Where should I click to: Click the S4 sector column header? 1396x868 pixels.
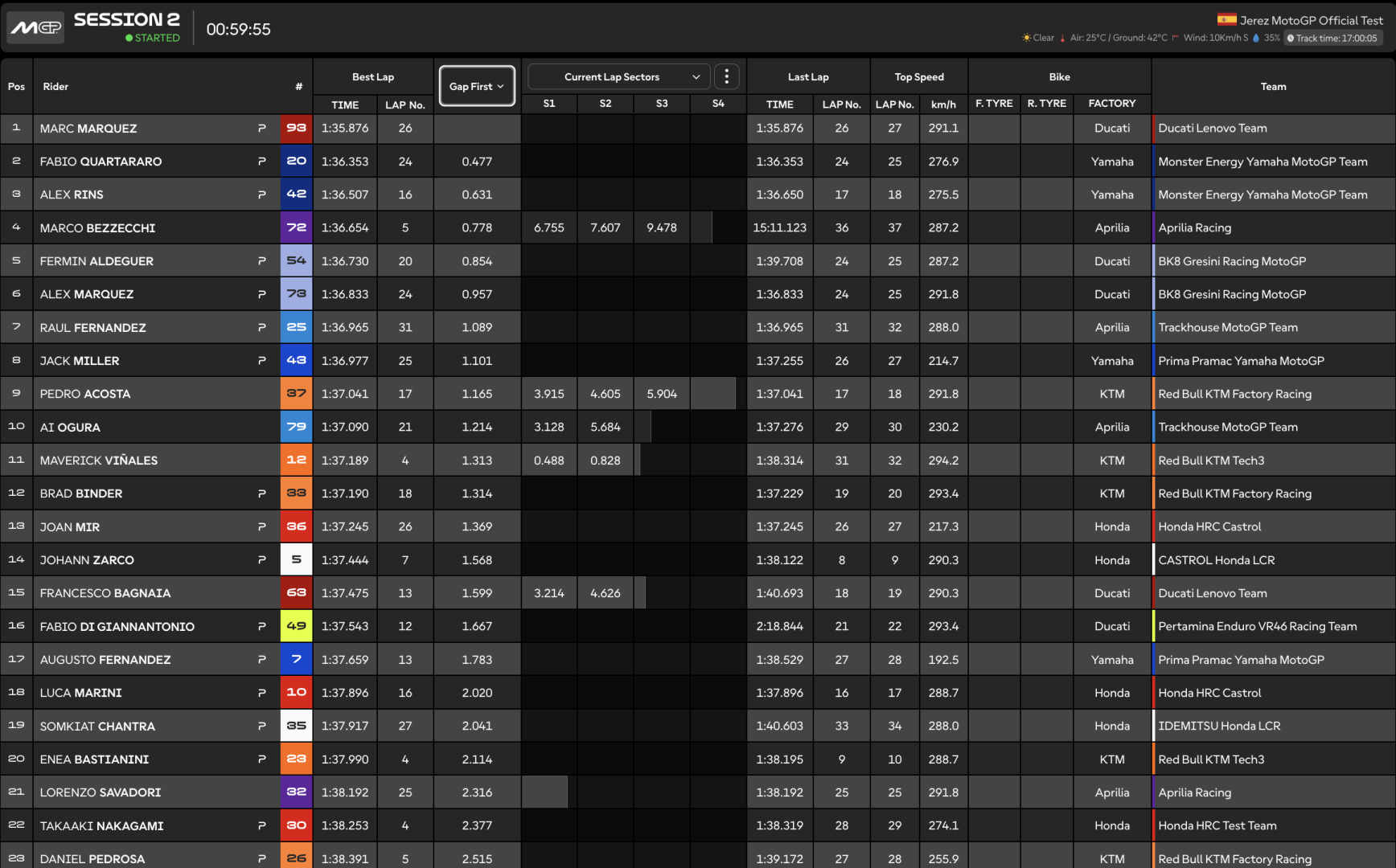718,104
